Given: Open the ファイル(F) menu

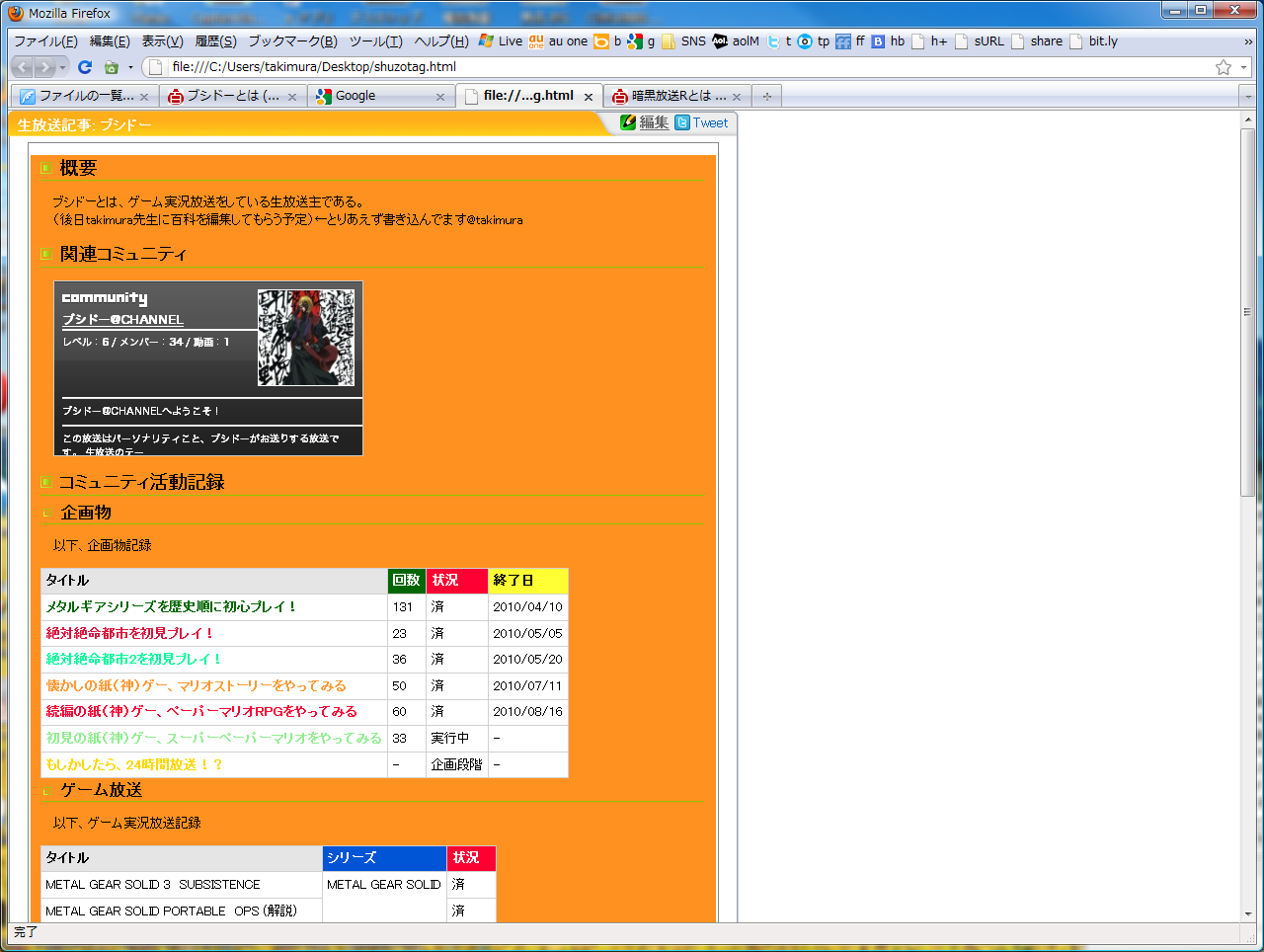Looking at the screenshot, I should click(x=45, y=41).
